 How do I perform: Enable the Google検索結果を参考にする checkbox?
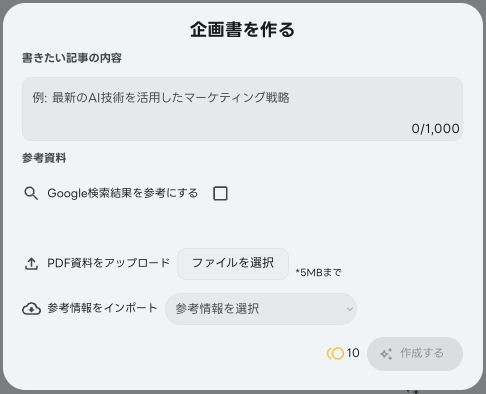[x=220, y=193]
